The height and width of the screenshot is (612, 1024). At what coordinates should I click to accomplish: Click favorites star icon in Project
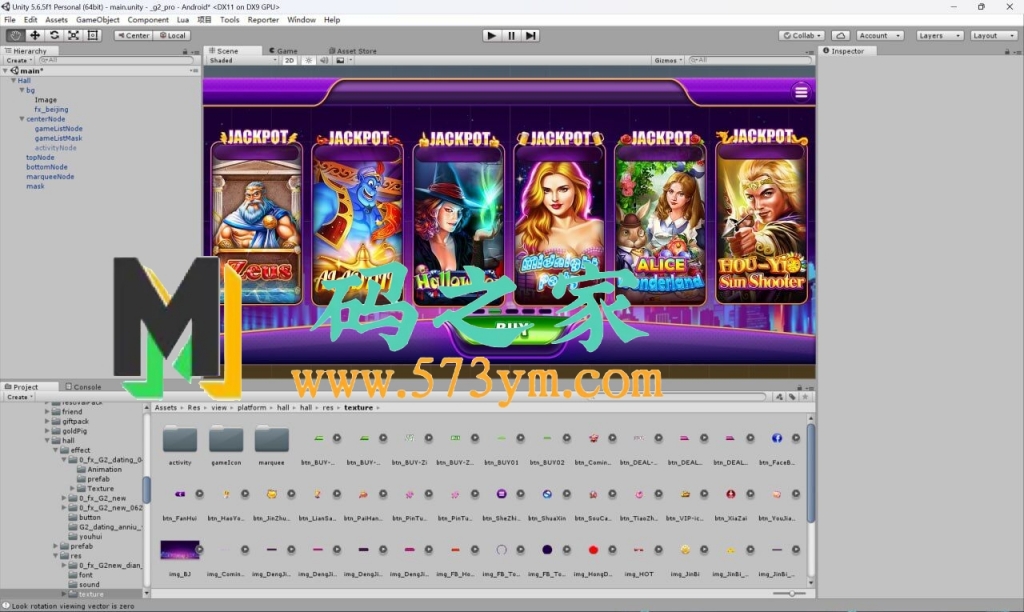pyautogui.click(x=805, y=397)
